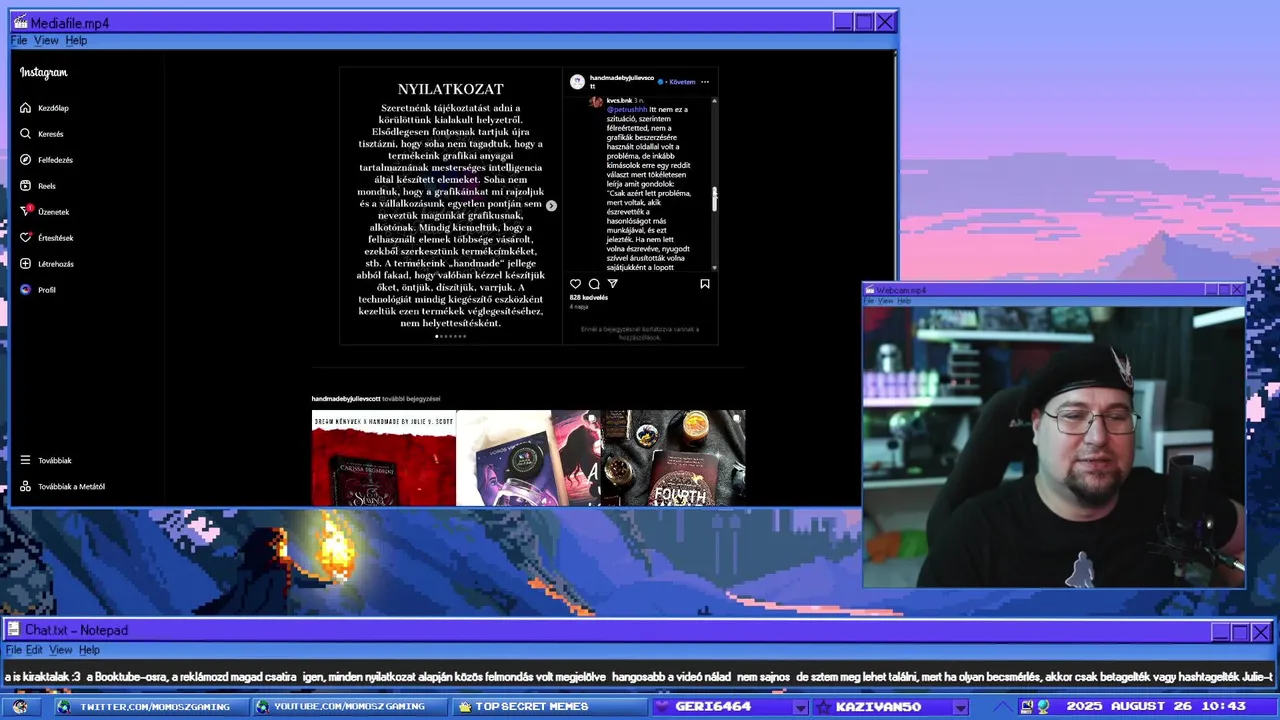Click the Instagram logo in sidebar
Viewport: 1280px width, 720px height.
point(44,73)
